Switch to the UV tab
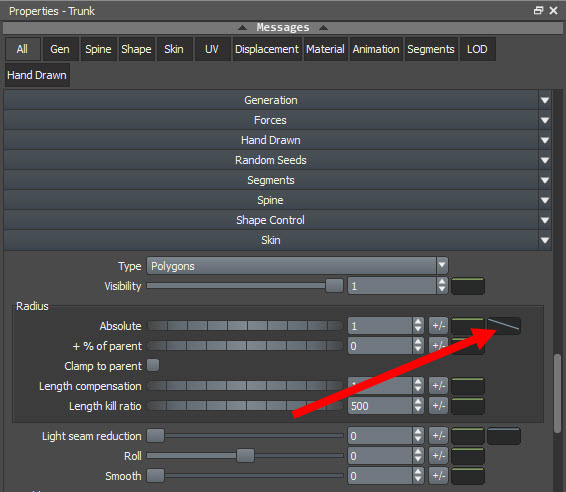This screenshot has width=566, height=492. [212, 49]
